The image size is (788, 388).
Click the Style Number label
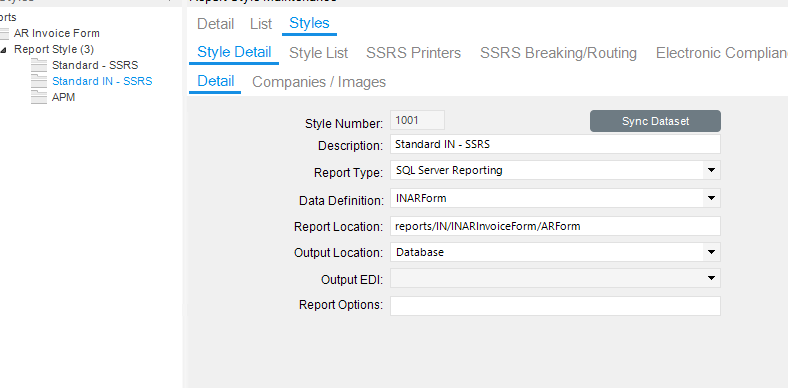pyautogui.click(x=344, y=124)
